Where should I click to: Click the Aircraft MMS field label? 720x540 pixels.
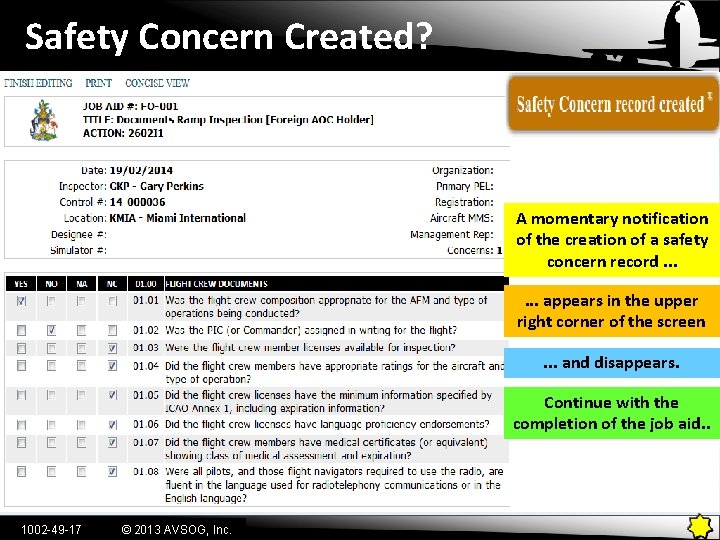tap(462, 218)
